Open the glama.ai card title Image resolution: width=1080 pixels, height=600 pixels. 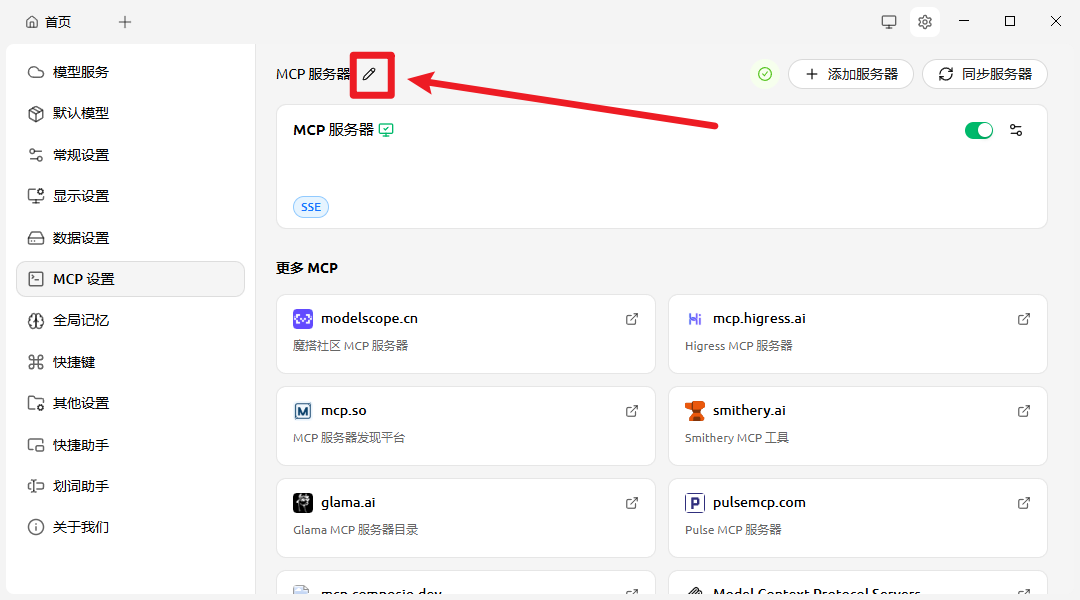click(x=348, y=502)
